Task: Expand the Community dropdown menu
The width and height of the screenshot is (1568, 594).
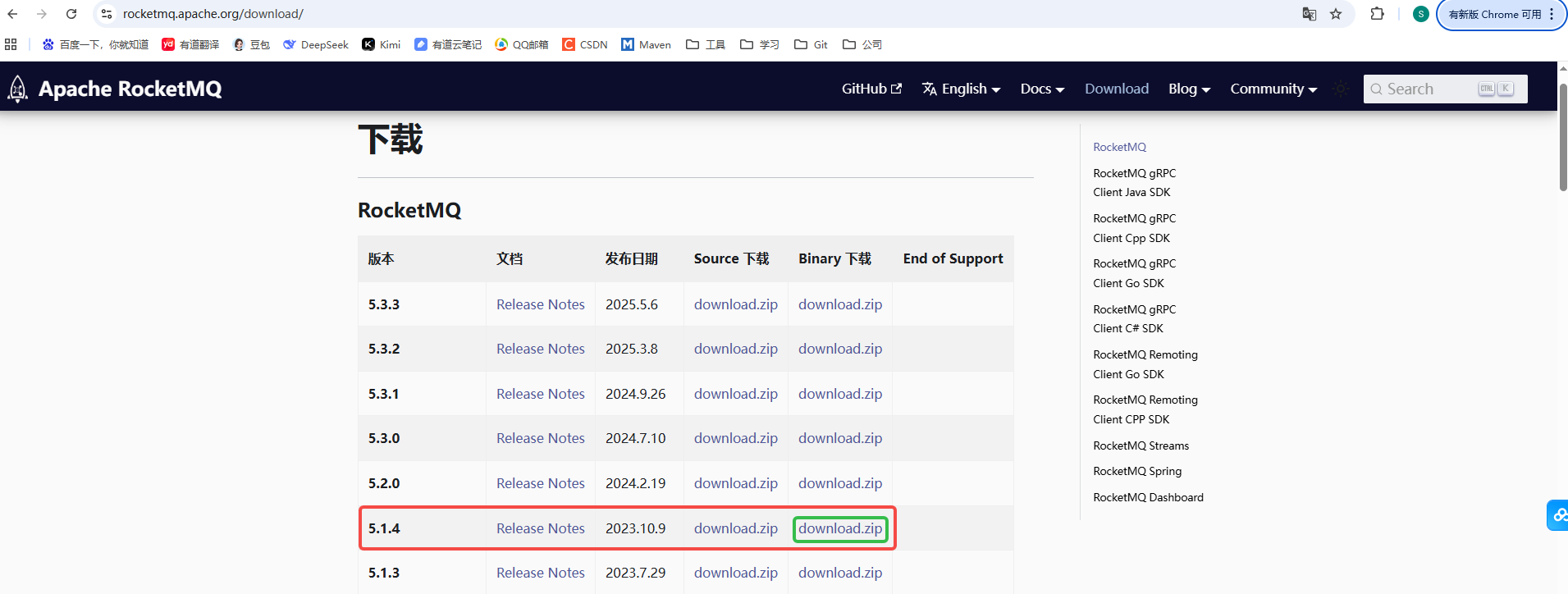Action: click(x=1273, y=89)
